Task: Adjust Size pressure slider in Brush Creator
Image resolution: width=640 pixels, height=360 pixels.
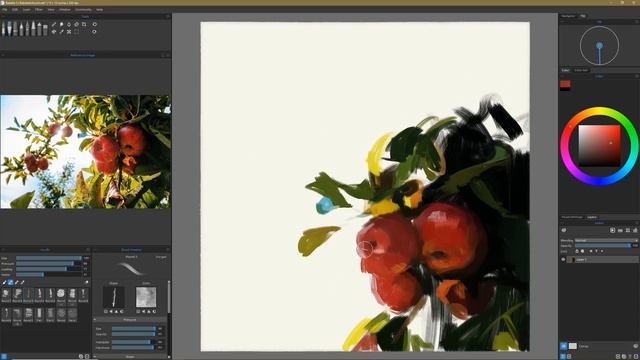Action: click(134, 329)
